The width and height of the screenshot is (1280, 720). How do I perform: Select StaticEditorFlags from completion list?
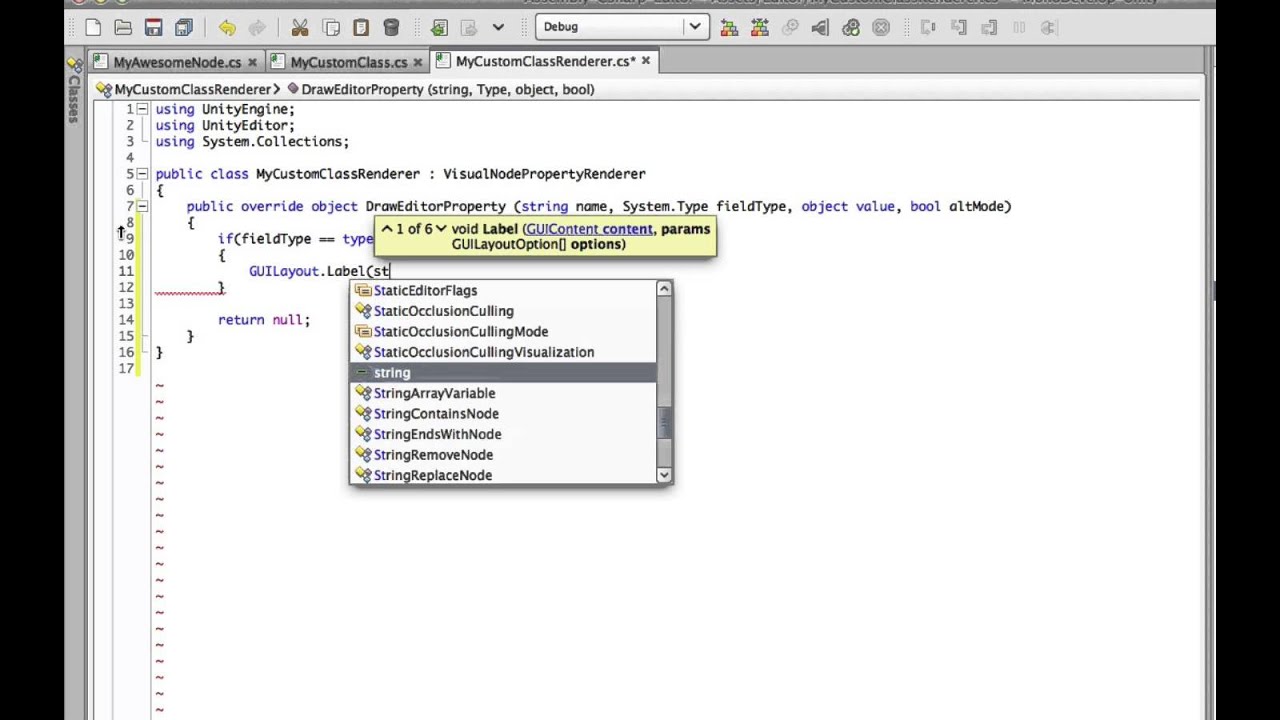point(503,290)
